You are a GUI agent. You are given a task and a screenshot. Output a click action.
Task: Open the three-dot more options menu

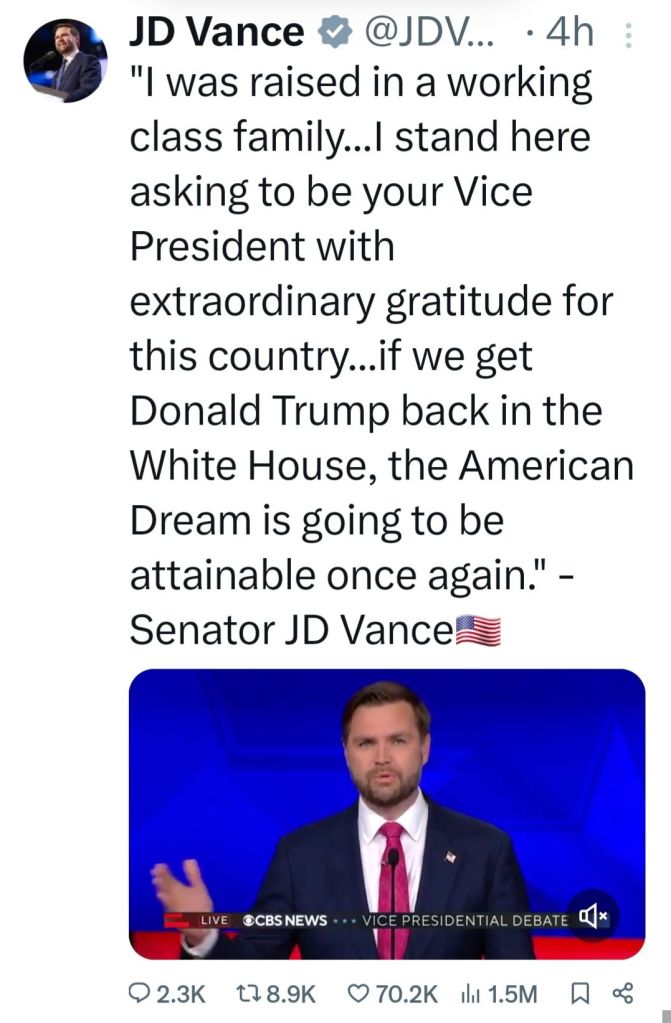tap(629, 35)
